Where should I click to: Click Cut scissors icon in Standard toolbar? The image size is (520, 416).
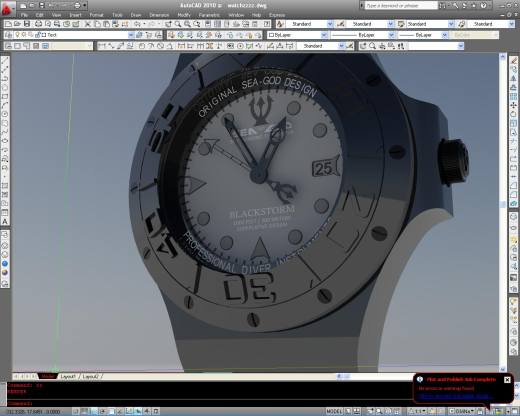click(88, 24)
